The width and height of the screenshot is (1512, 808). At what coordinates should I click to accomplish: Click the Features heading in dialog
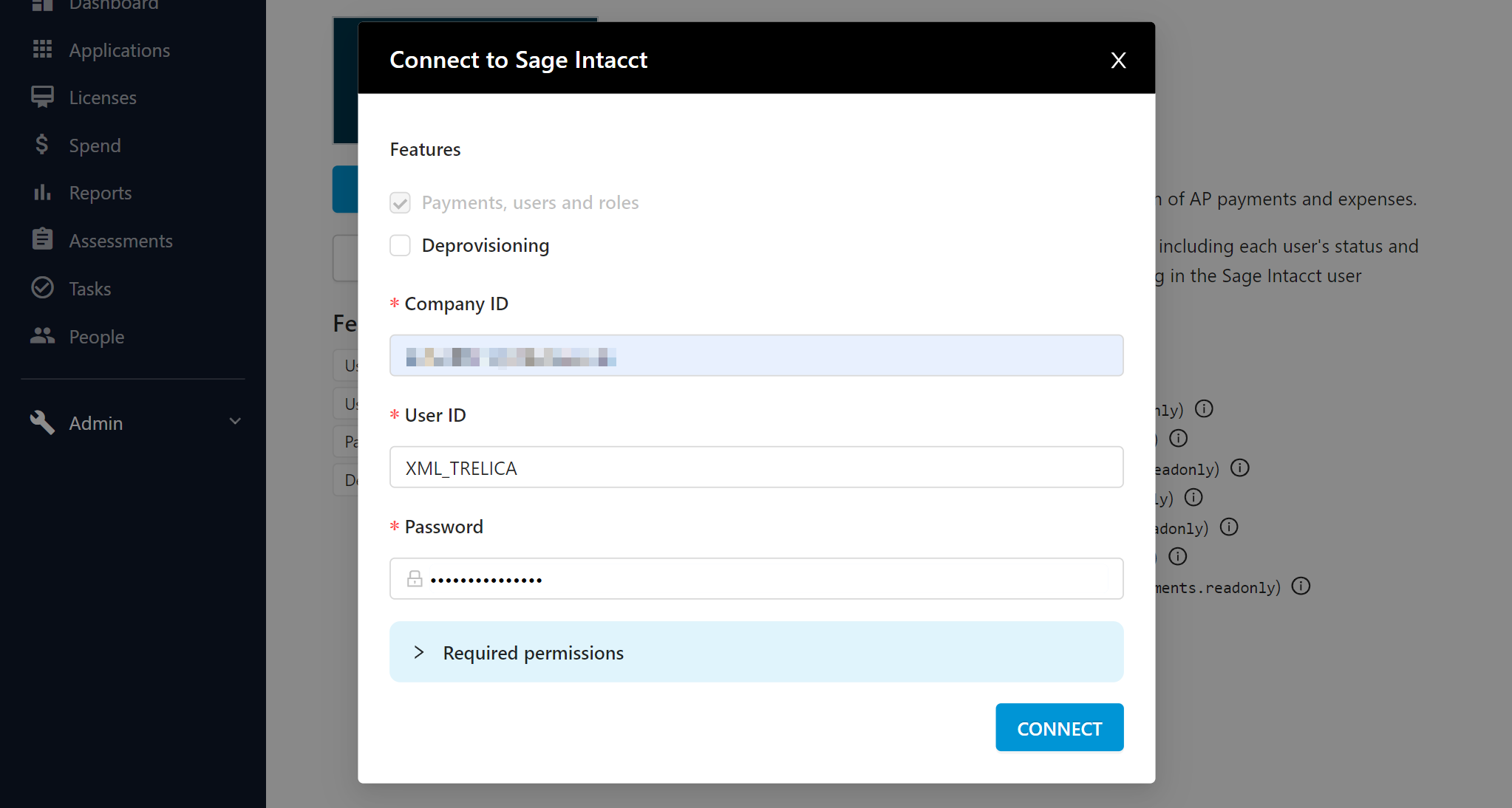point(425,149)
